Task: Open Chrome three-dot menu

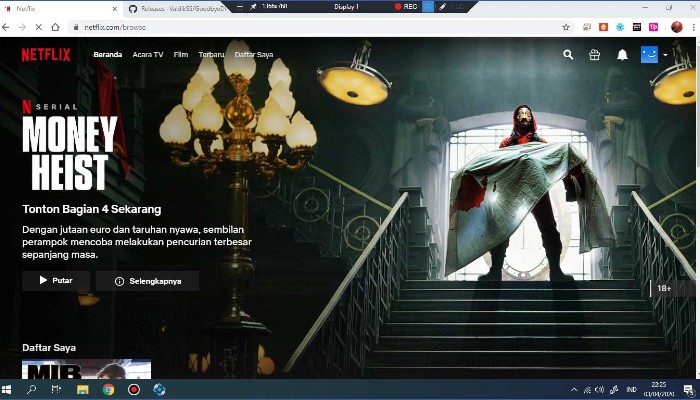Action: [x=693, y=27]
